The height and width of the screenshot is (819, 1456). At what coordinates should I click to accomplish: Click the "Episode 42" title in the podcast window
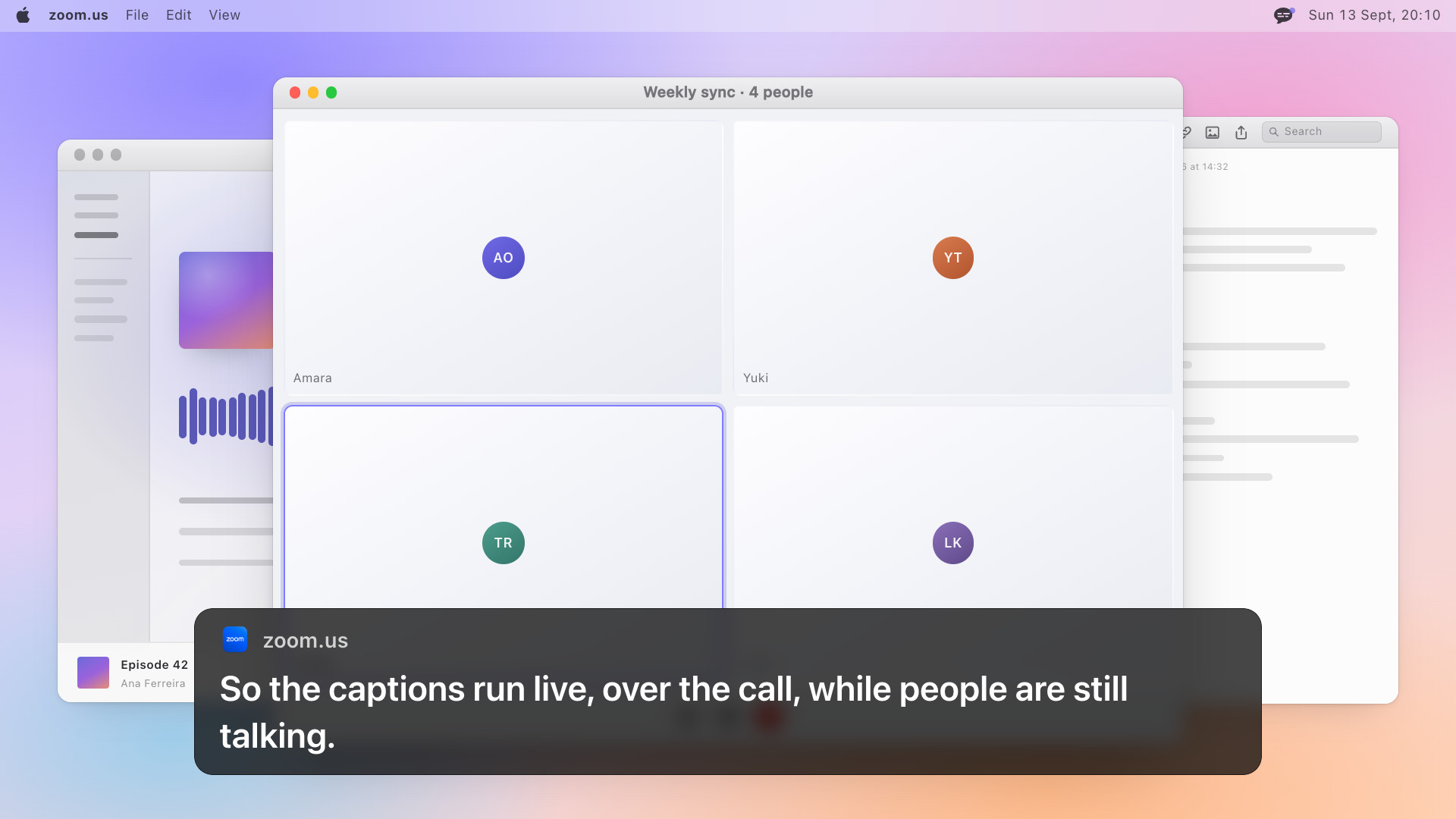tap(154, 665)
